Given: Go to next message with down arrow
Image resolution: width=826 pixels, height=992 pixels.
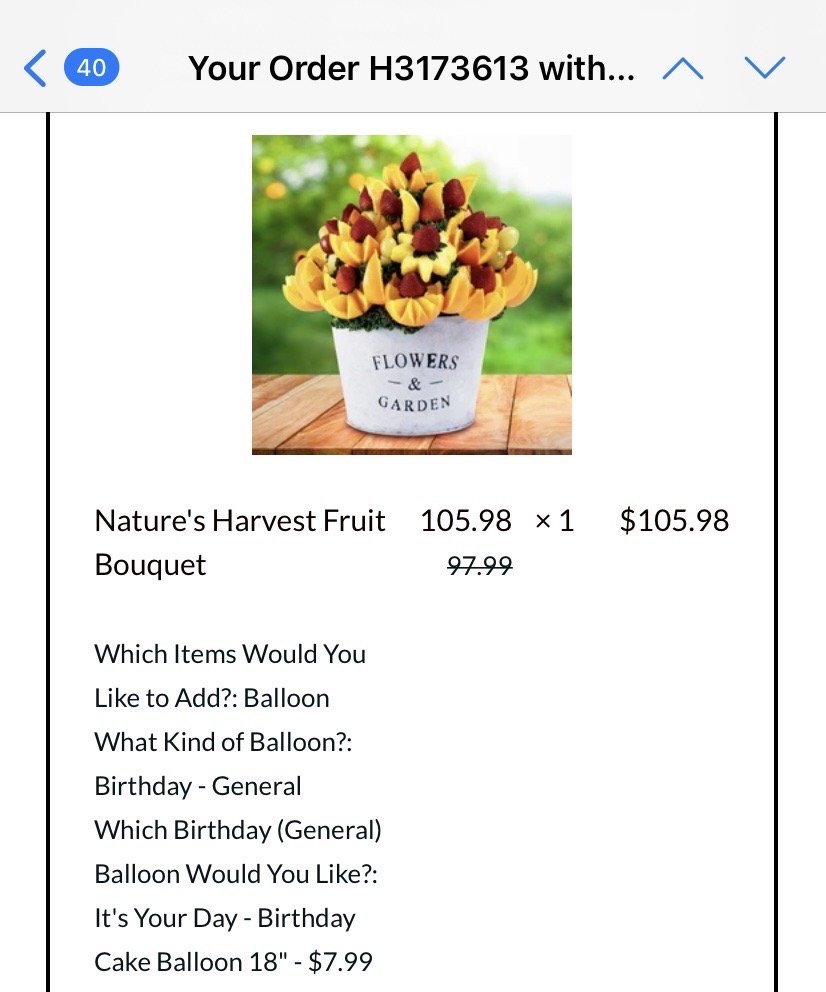Looking at the screenshot, I should point(765,68).
